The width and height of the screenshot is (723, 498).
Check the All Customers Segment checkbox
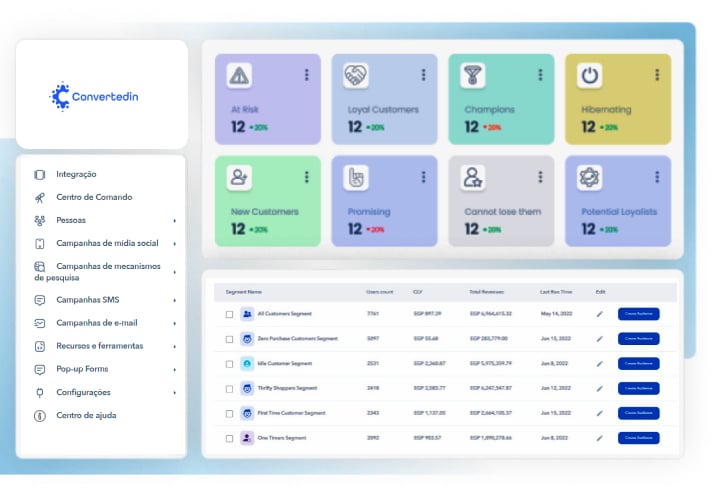(x=229, y=314)
